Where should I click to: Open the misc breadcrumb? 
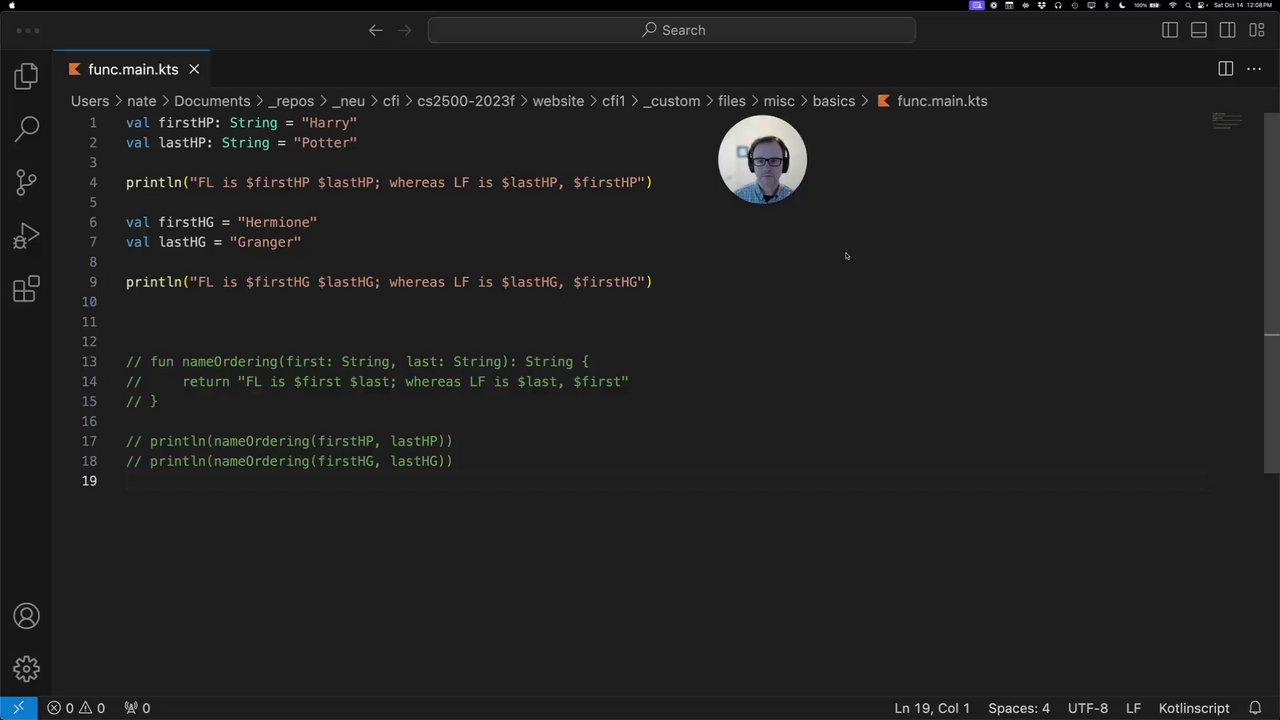[779, 101]
